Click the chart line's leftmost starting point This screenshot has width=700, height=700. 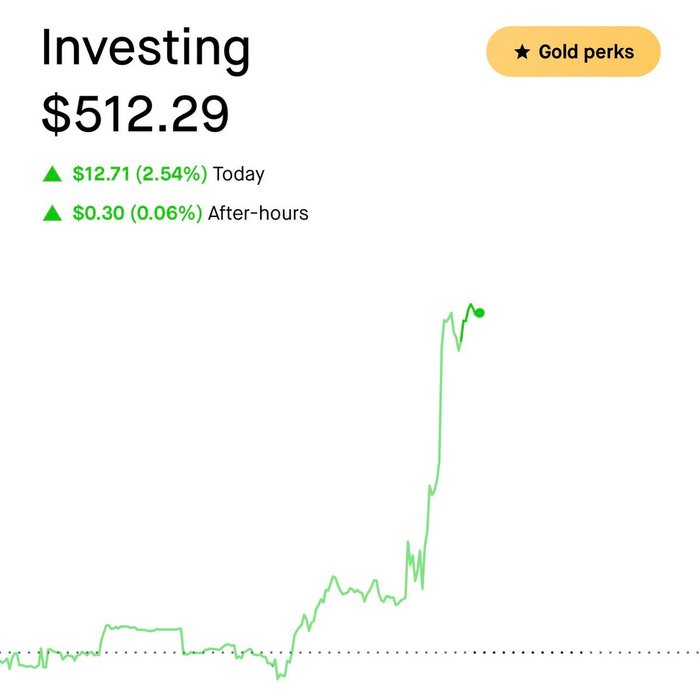point(1,660)
